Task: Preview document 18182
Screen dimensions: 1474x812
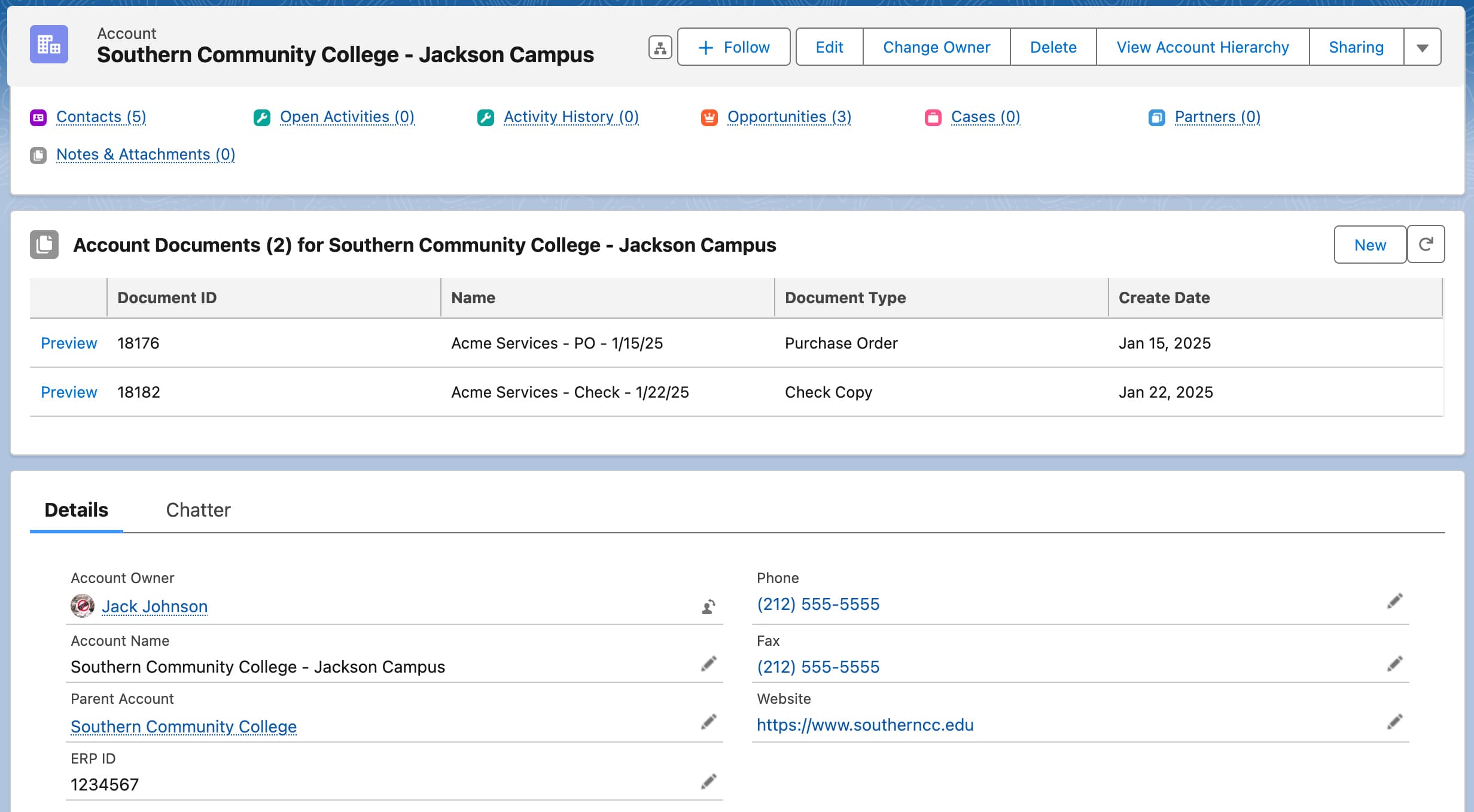Action: 69,392
